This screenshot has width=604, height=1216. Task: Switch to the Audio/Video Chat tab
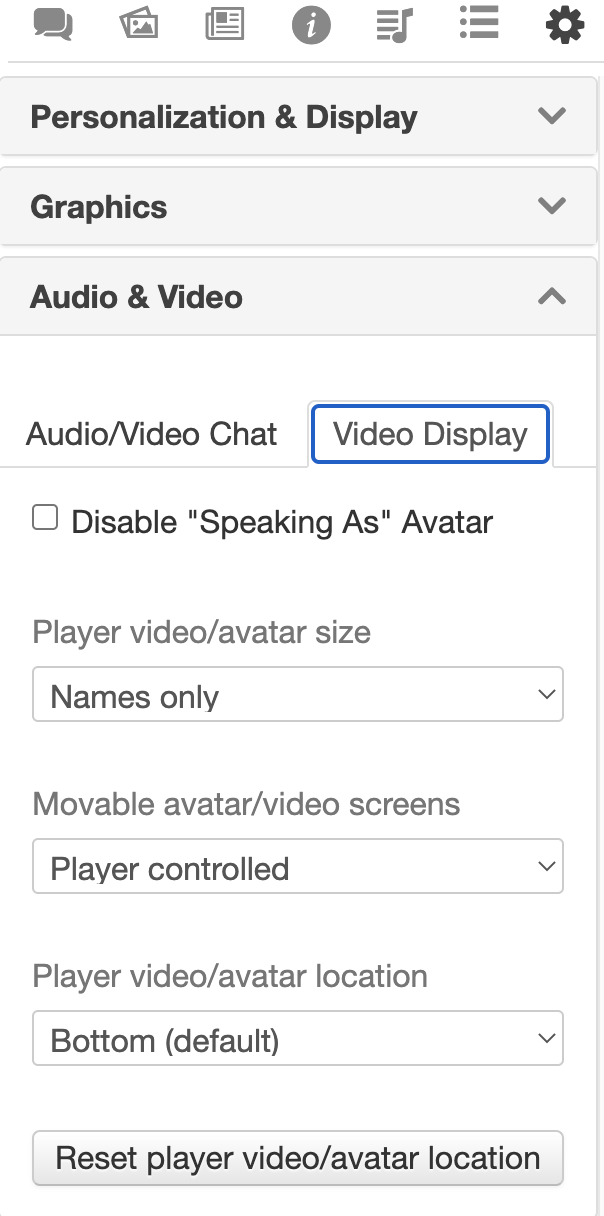tap(152, 434)
